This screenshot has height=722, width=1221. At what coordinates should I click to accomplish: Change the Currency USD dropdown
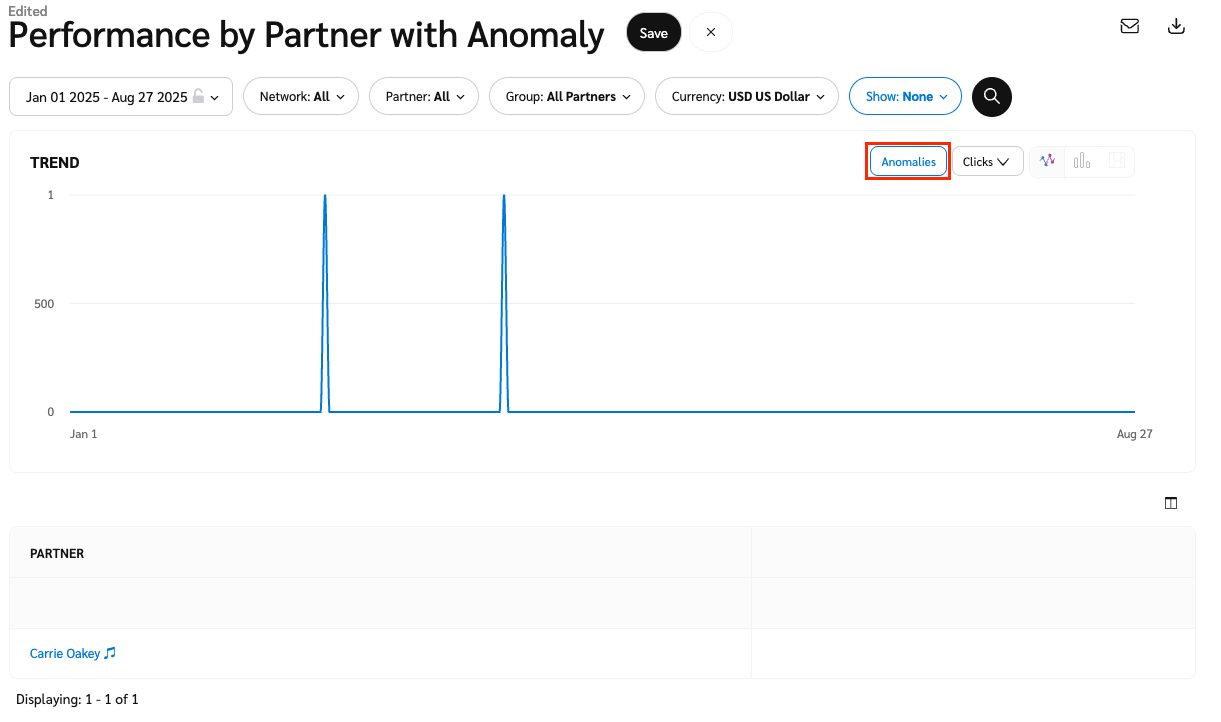coord(747,97)
